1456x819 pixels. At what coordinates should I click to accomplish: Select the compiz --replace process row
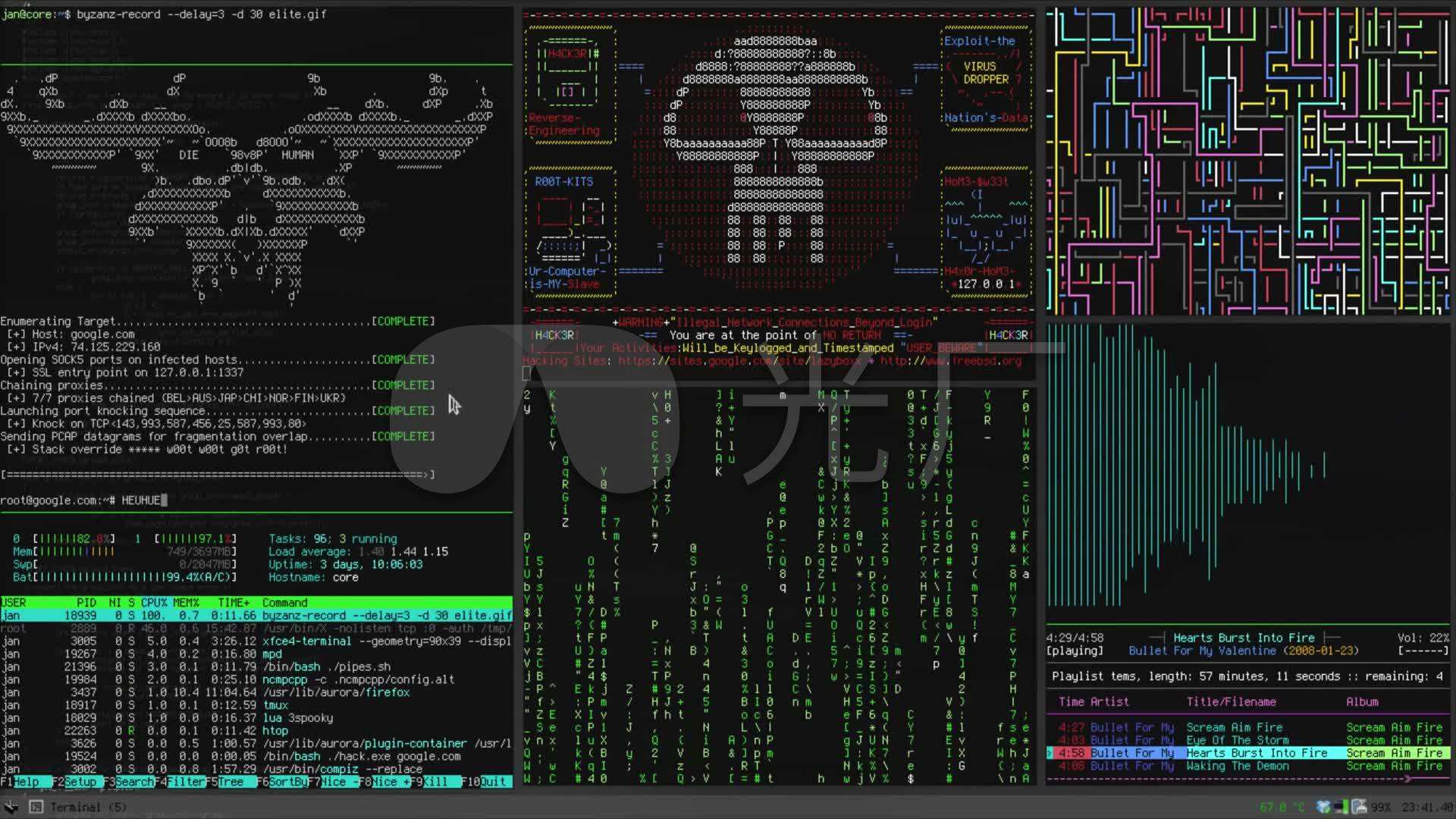pos(256,769)
